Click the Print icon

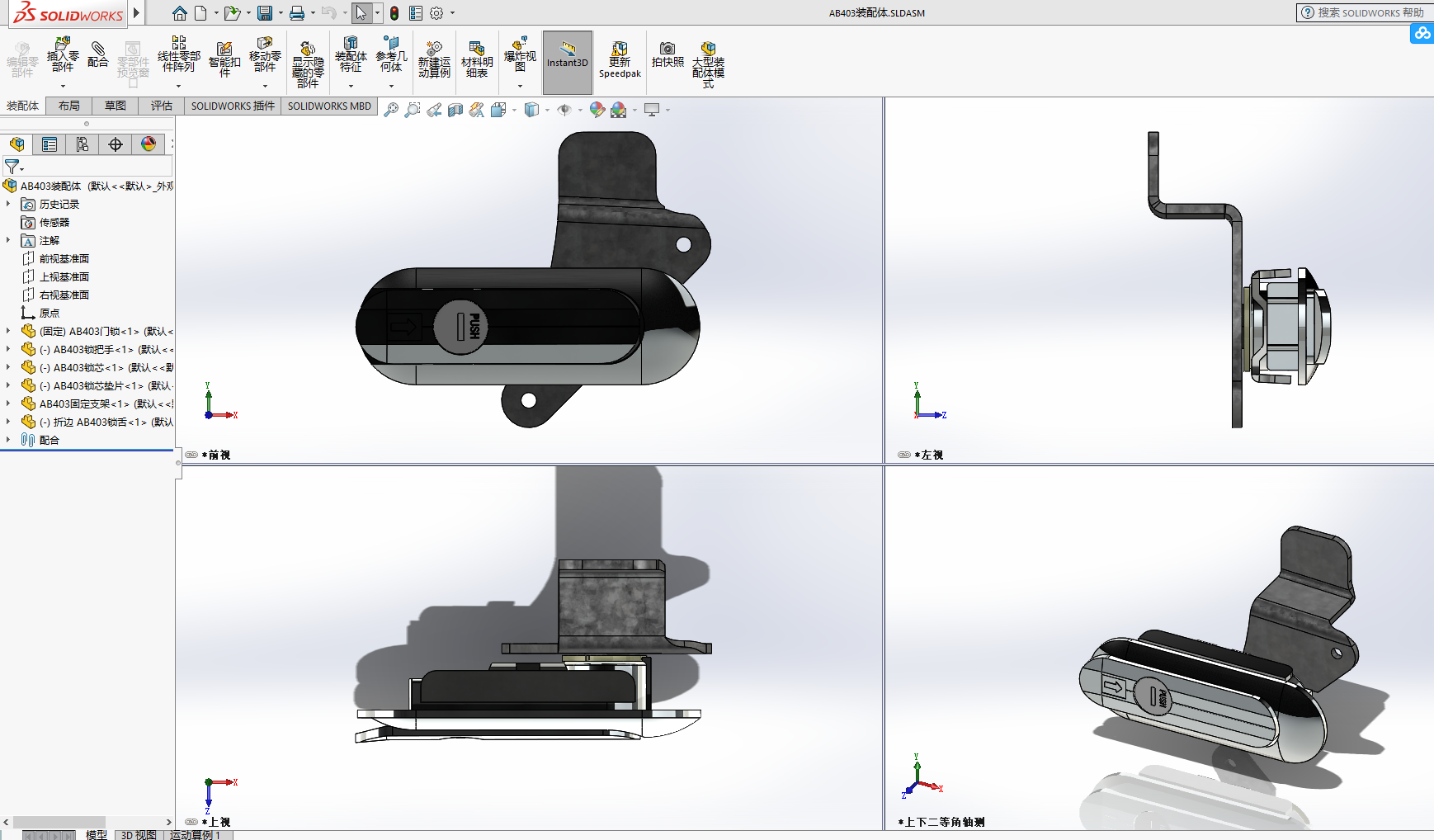click(x=297, y=13)
